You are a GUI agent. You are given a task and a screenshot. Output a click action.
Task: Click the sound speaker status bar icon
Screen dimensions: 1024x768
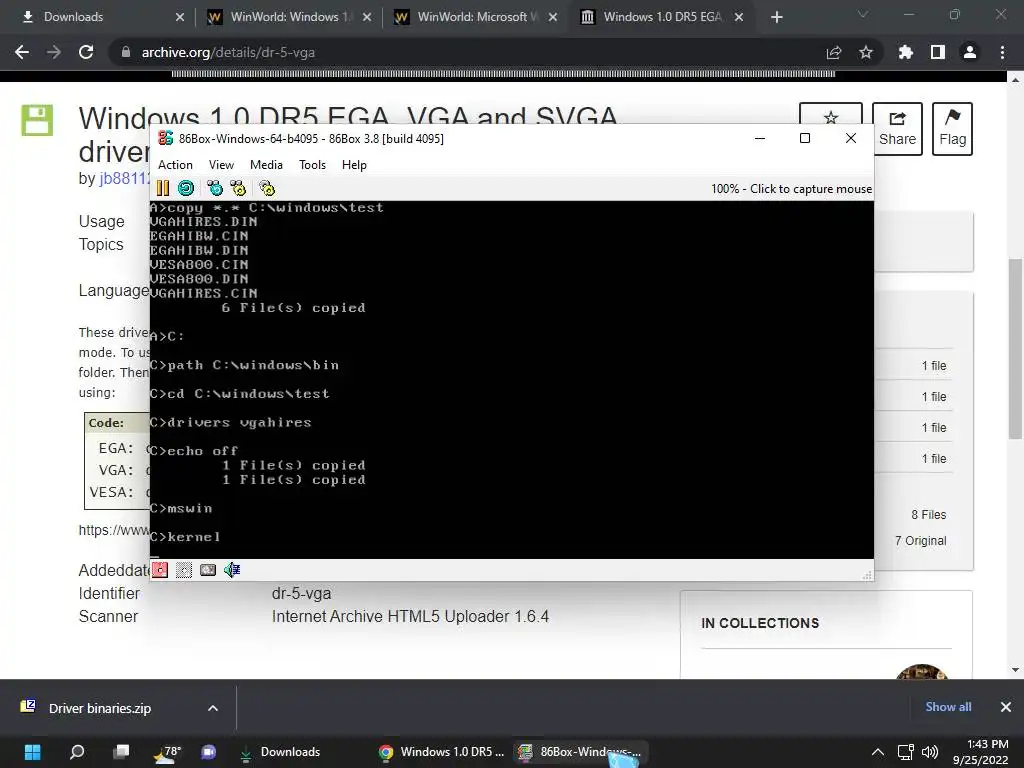click(232, 570)
